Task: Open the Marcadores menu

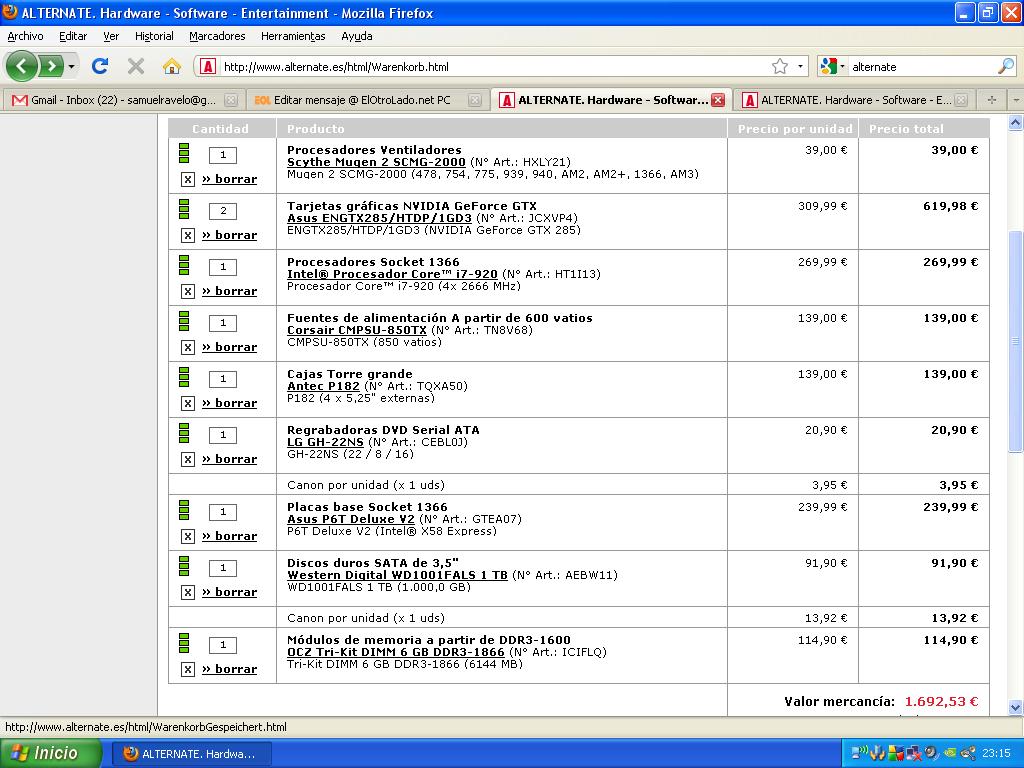Action: point(217,36)
